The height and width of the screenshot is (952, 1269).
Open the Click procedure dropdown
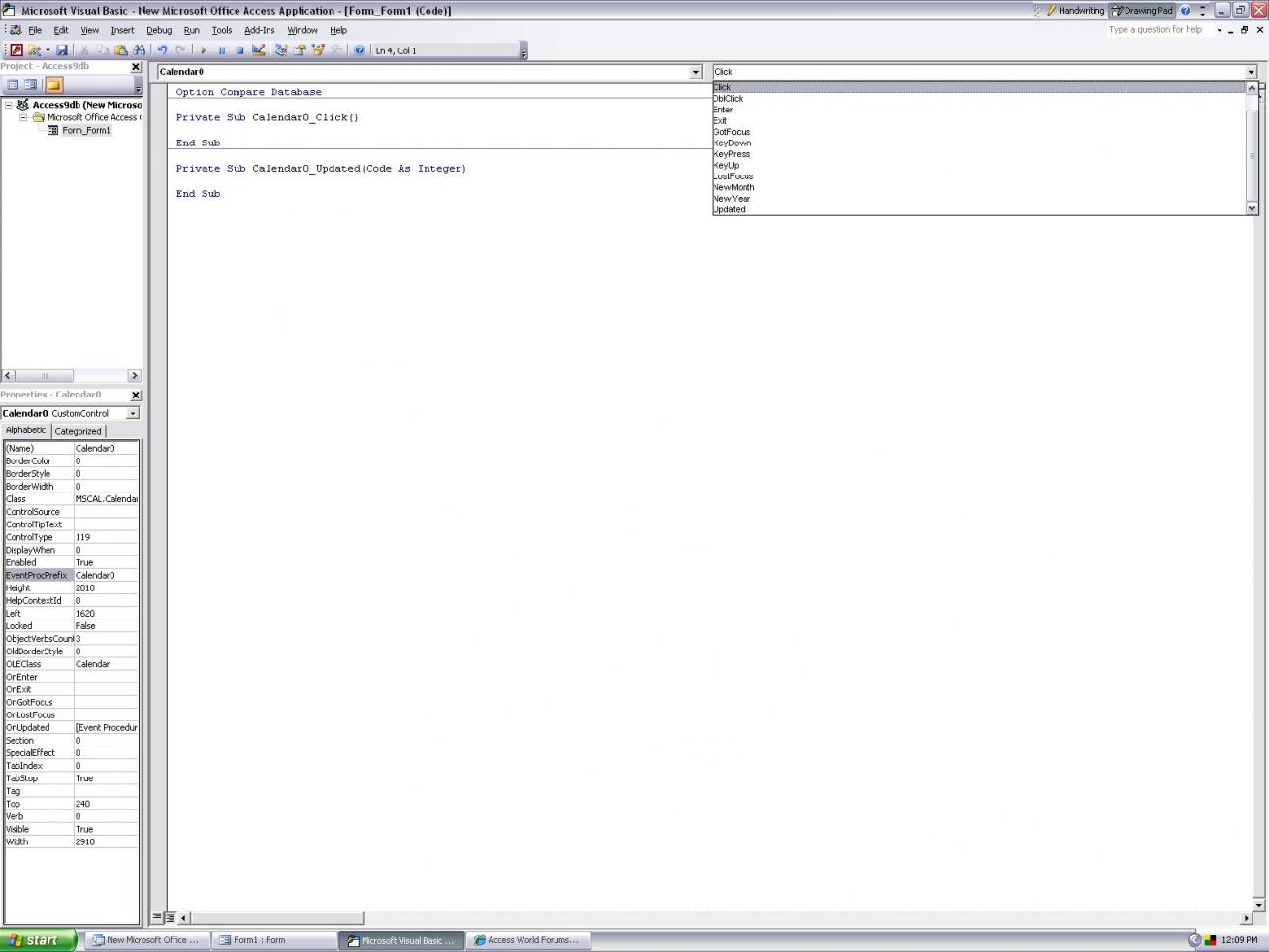[x=1251, y=73]
